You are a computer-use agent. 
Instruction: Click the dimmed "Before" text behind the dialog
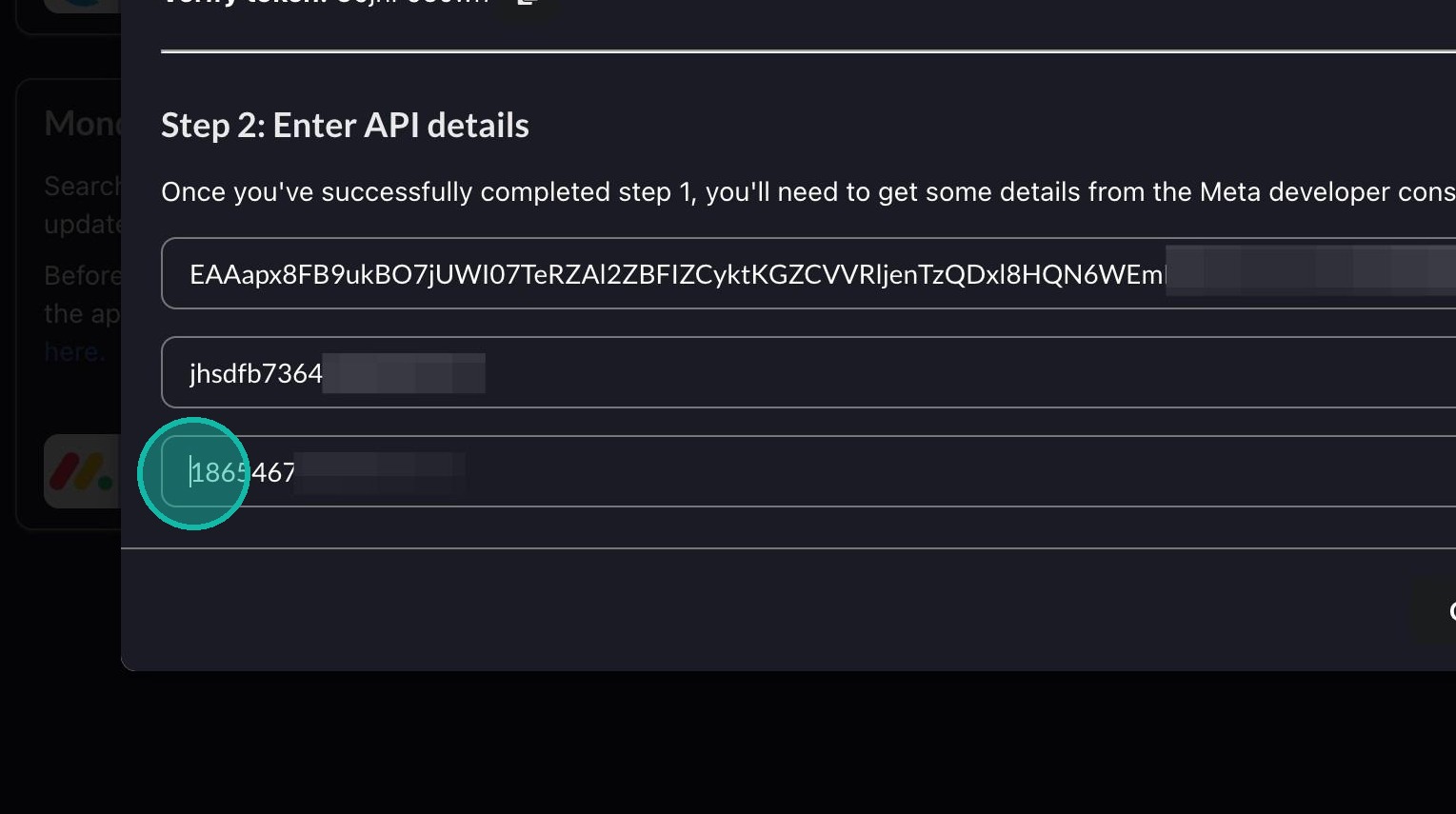tap(82, 275)
